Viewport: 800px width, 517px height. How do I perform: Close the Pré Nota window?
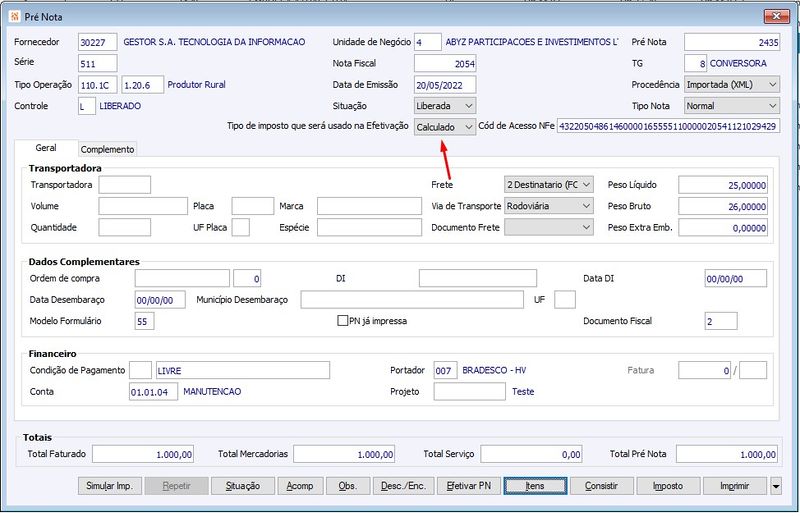point(777,16)
